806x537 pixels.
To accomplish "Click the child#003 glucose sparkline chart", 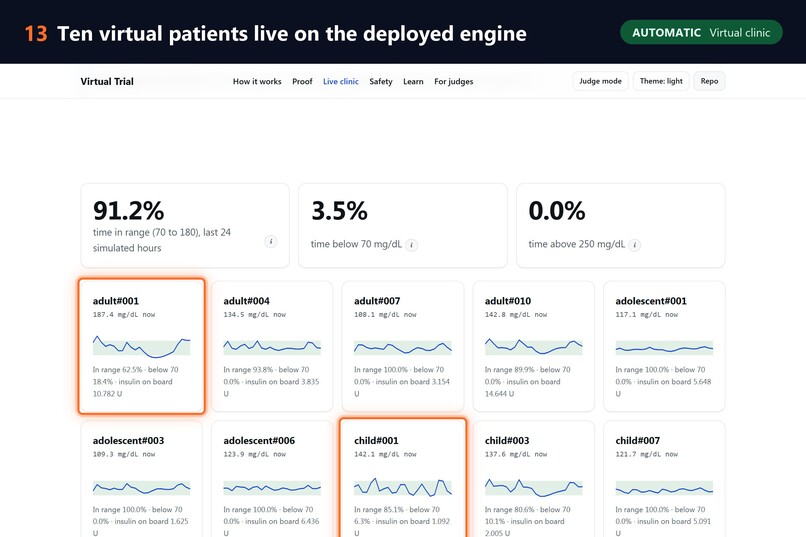I will 534,488.
